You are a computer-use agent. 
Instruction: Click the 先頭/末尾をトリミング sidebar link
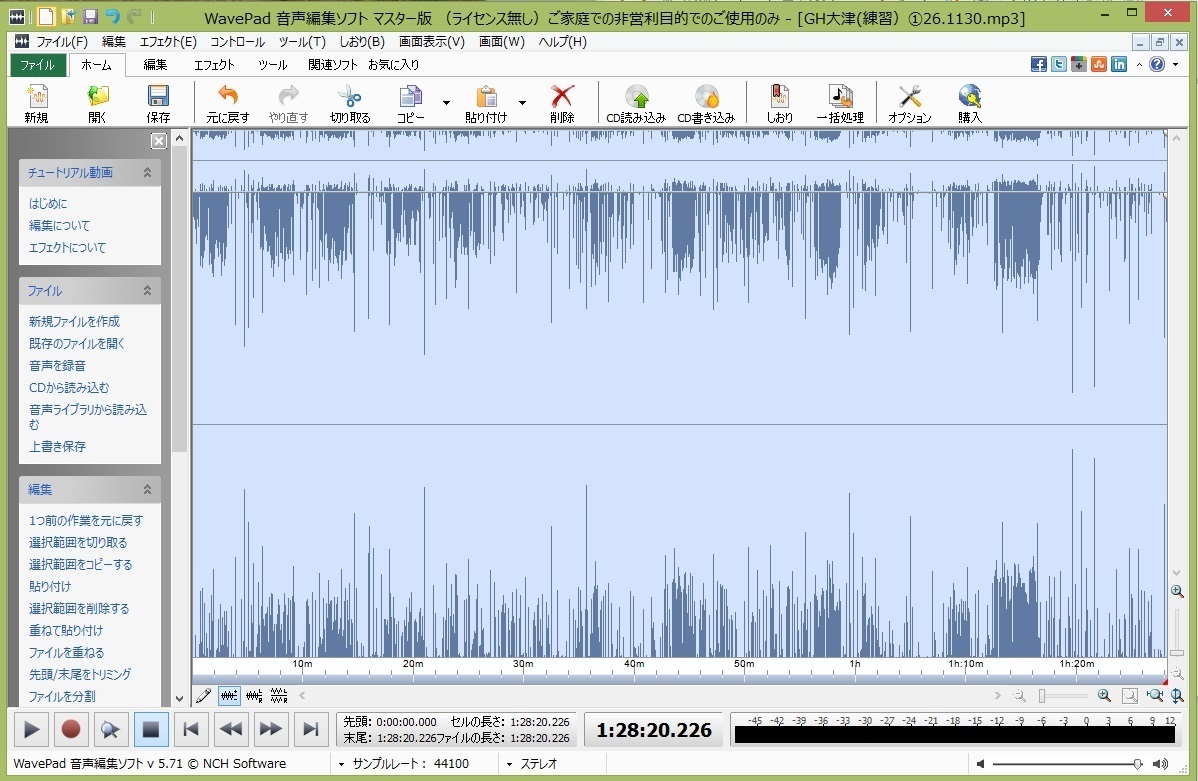(80, 674)
